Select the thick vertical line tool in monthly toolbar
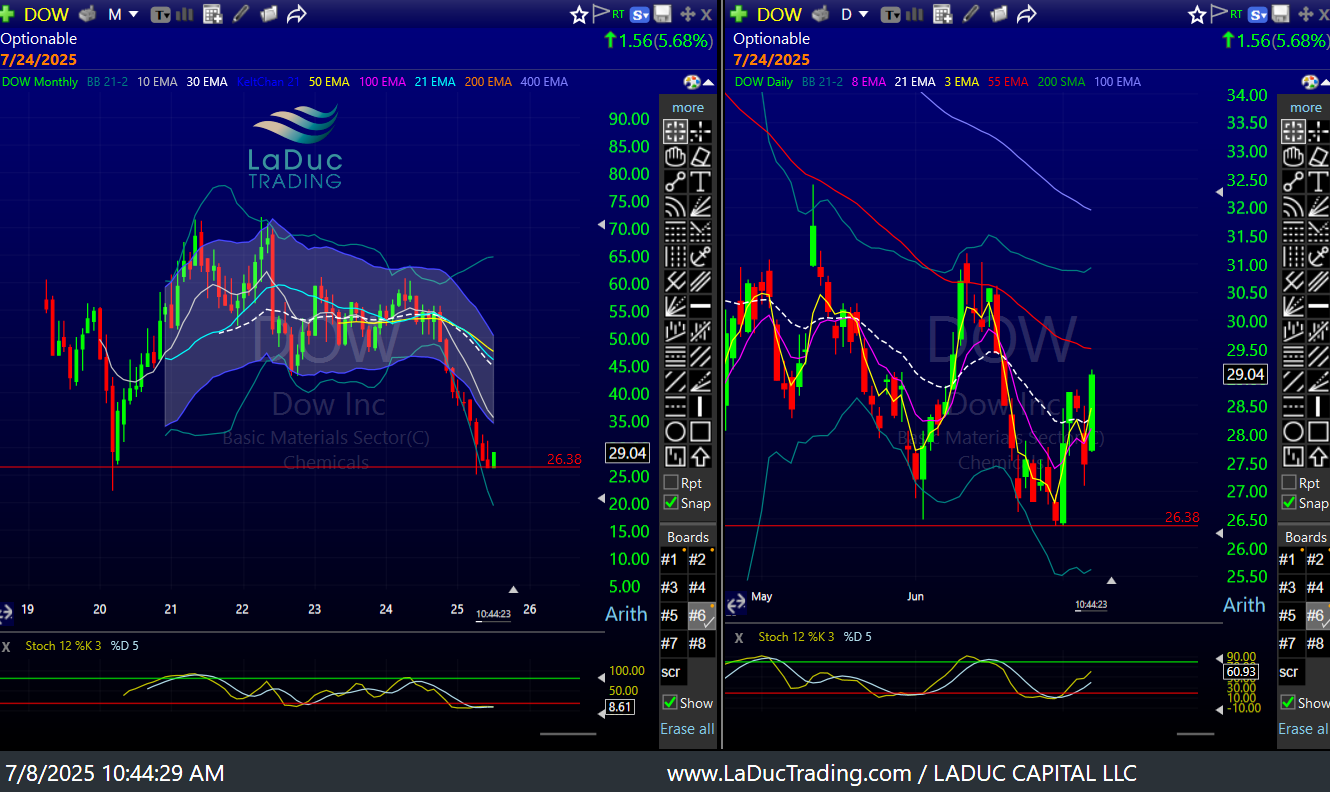The height and width of the screenshot is (792, 1330). [x=700, y=407]
